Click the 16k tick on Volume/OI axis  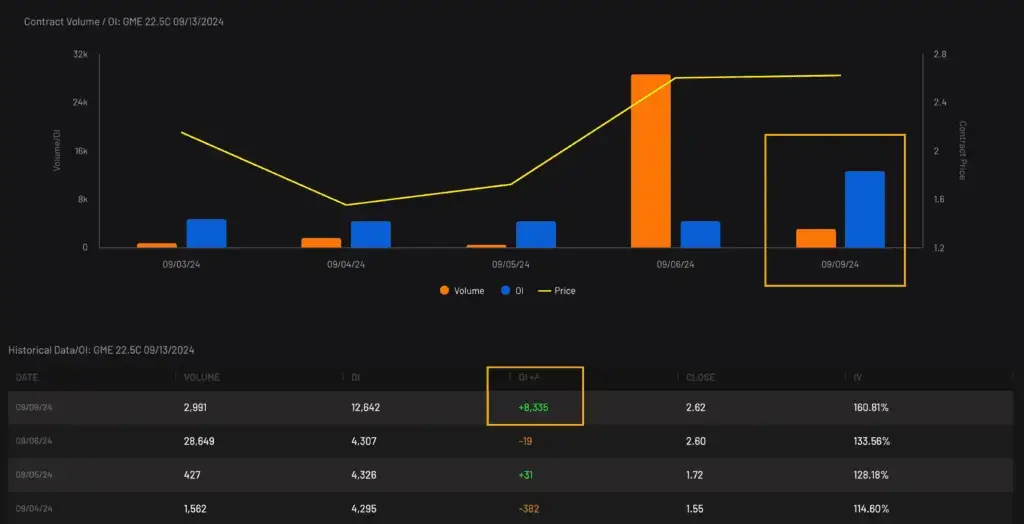click(x=80, y=151)
